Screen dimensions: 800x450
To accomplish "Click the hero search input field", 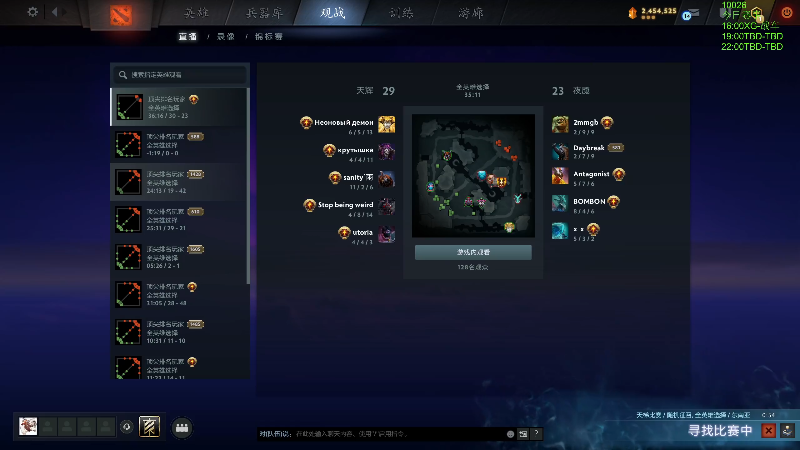I will (180, 74).
